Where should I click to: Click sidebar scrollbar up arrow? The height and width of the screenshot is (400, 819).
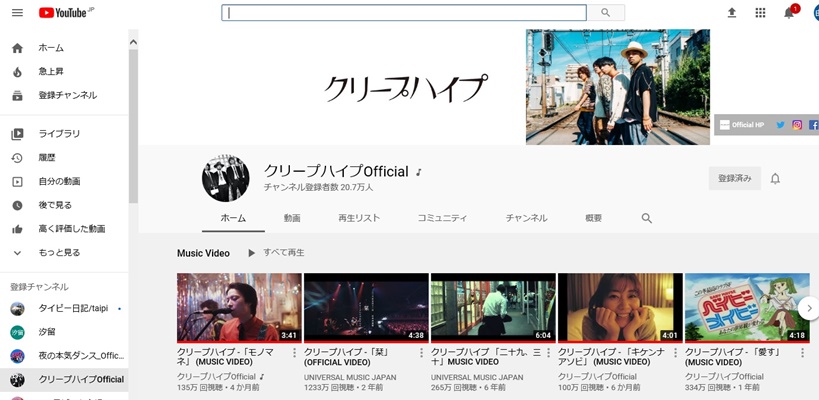pyautogui.click(x=133, y=42)
